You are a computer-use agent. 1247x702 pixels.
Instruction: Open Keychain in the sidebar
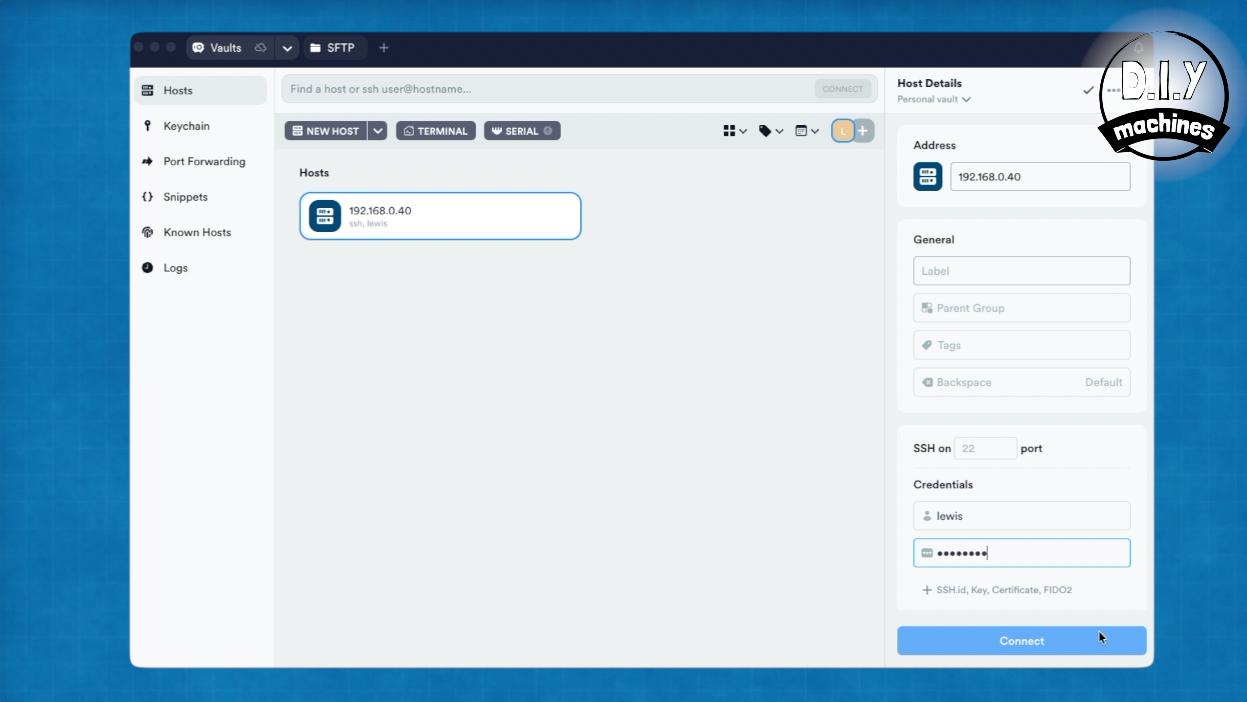click(x=201, y=126)
